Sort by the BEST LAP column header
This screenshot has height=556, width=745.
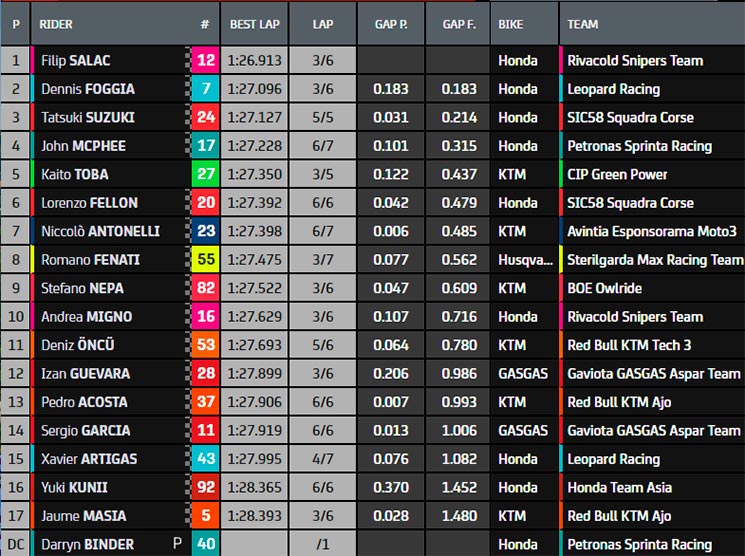[255, 24]
